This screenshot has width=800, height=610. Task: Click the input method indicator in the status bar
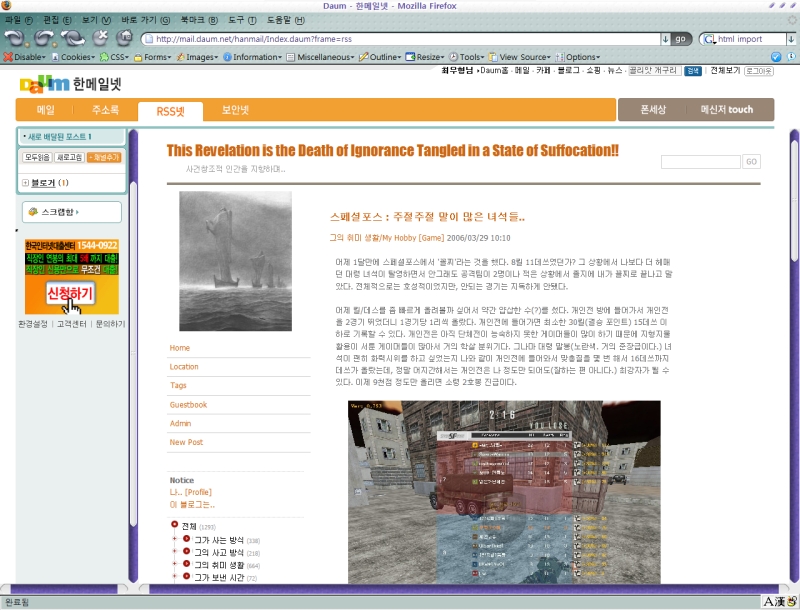point(781,602)
